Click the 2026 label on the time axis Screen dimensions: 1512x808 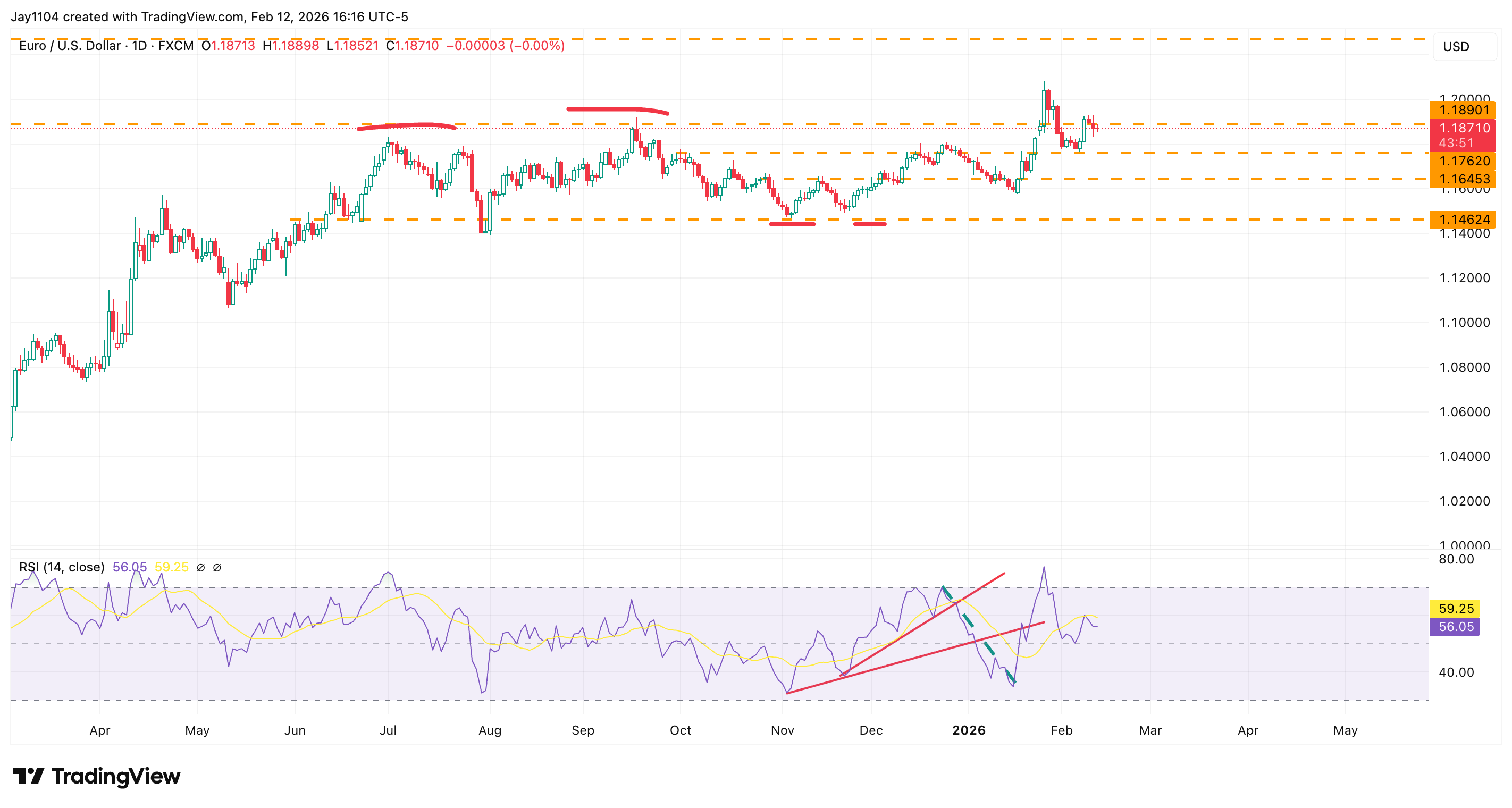pyautogui.click(x=969, y=730)
